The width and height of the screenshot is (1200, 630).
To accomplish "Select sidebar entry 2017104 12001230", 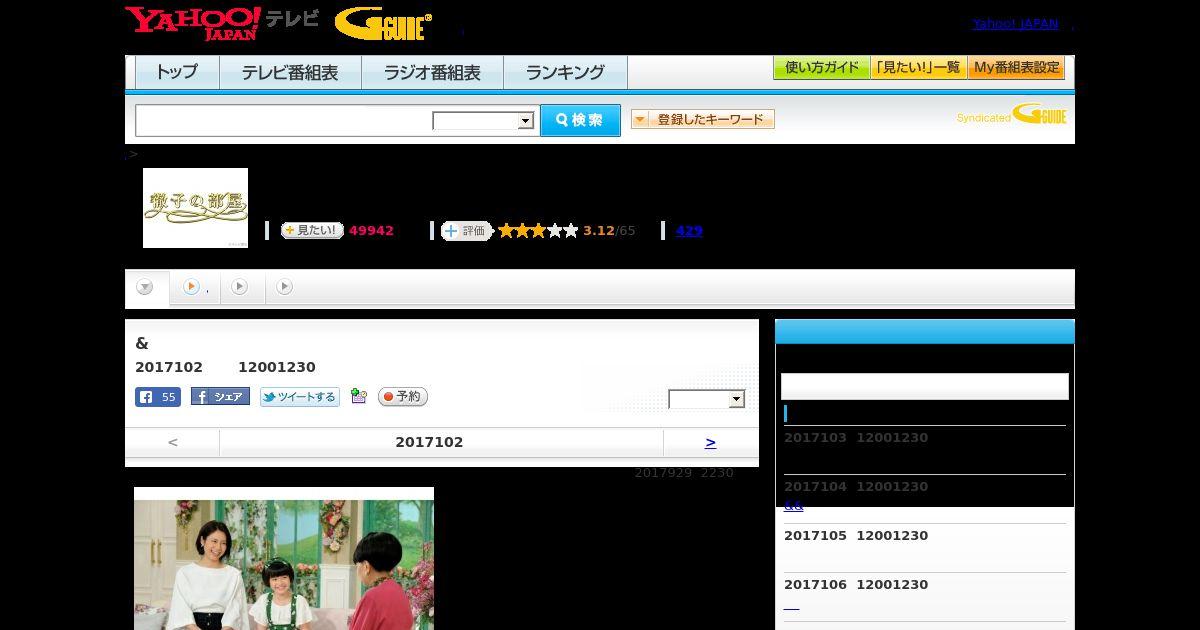I will [x=856, y=487].
